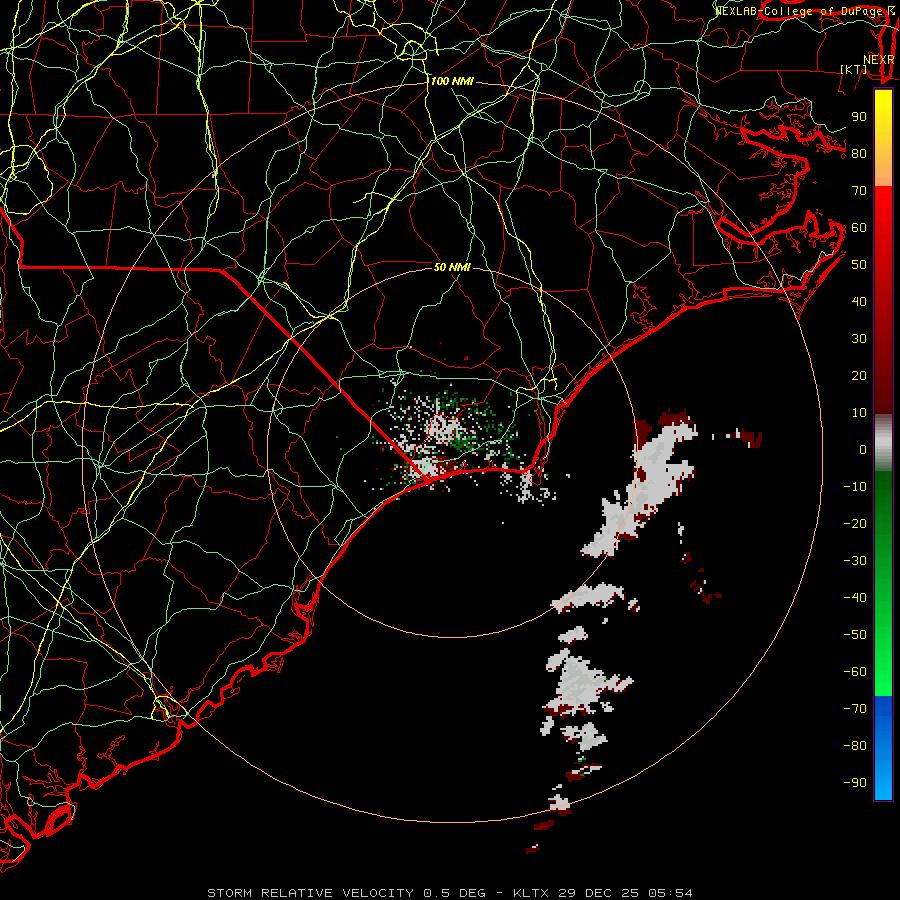The image size is (900, 900).
Task: Click the -20 value on the velocity scale
Action: point(855,524)
